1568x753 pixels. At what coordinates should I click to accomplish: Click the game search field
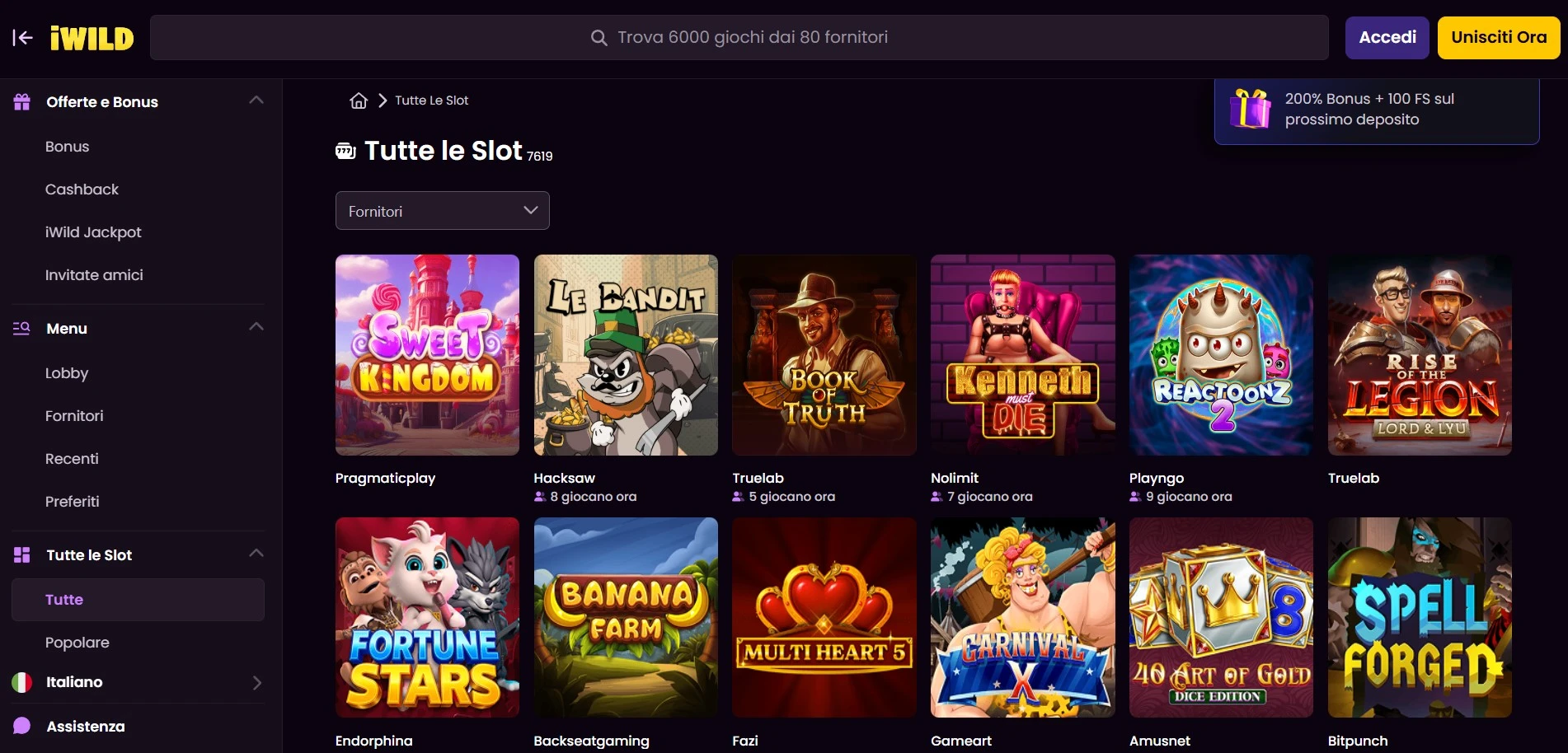click(739, 37)
